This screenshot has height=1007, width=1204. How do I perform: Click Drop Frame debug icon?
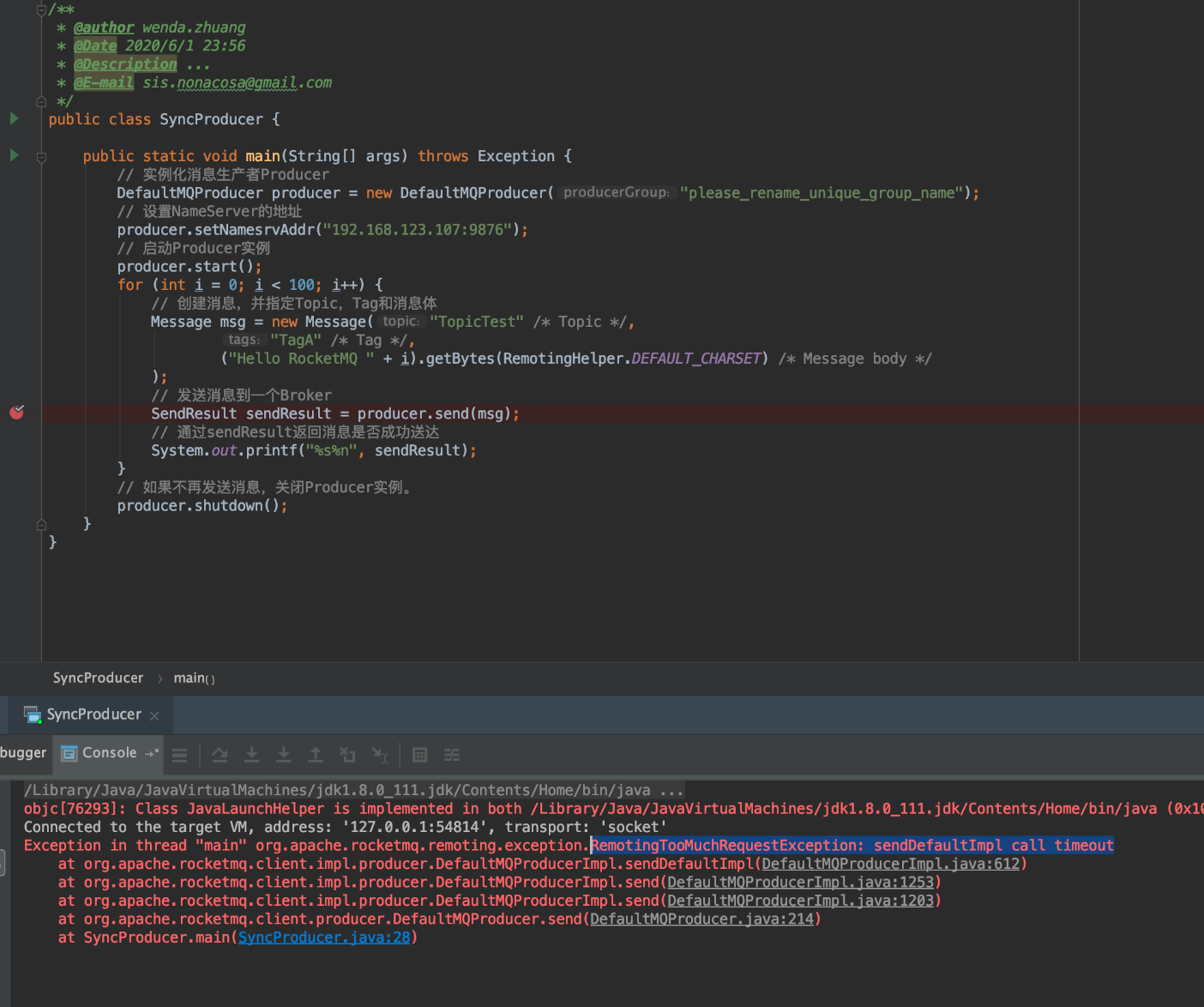[347, 755]
